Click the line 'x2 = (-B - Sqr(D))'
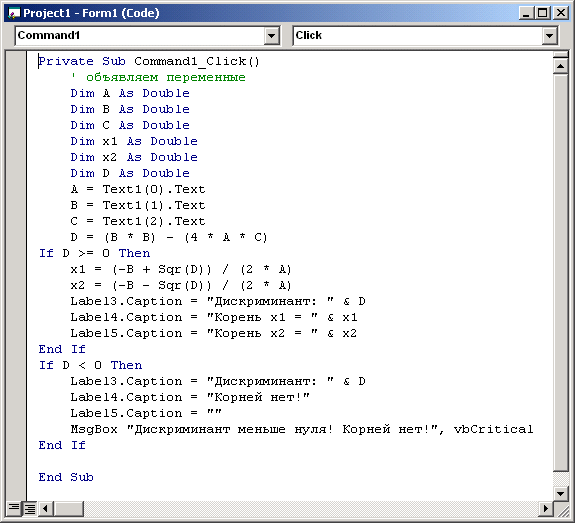Screen dimensions: 575x523 coord(181,285)
